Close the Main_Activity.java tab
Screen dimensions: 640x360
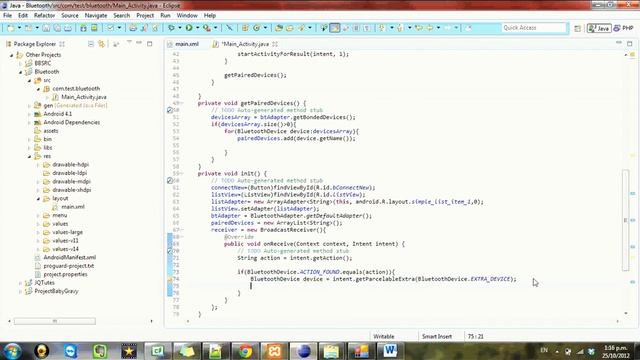click(275, 44)
